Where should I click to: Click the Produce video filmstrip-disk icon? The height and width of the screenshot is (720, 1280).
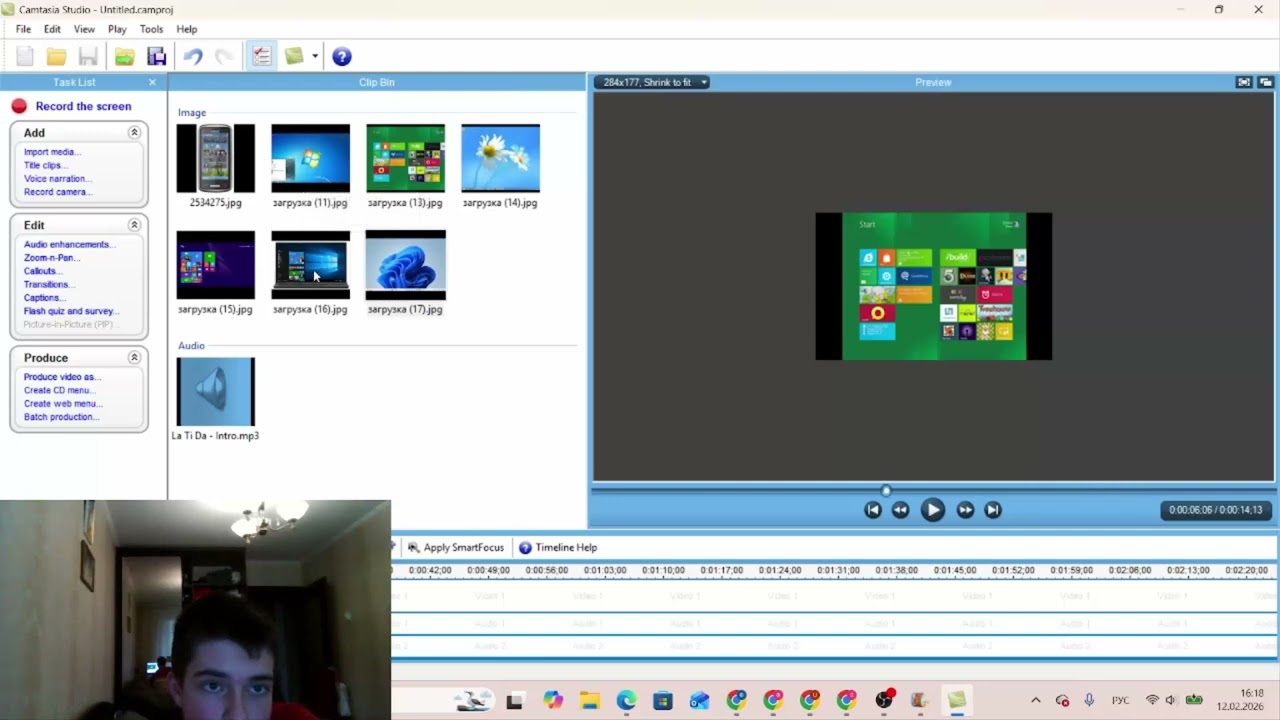[x=157, y=57]
